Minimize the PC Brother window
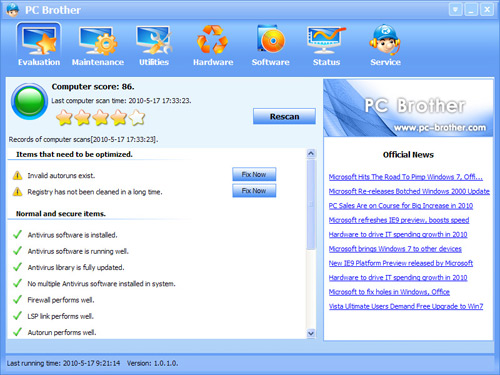The width and height of the screenshot is (500, 375). [x=471, y=10]
